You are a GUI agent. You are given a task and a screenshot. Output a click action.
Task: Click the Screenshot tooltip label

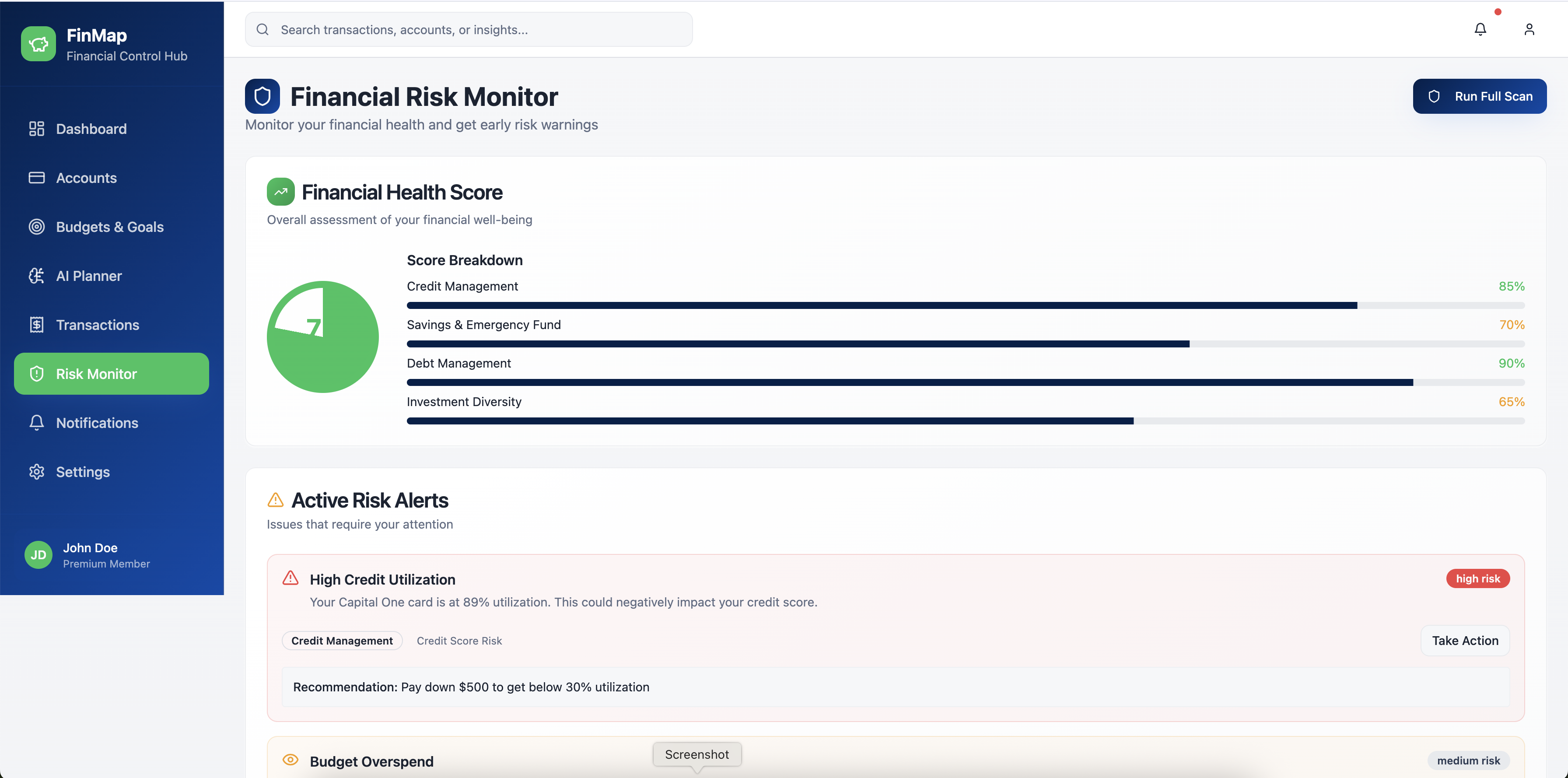[x=697, y=754]
